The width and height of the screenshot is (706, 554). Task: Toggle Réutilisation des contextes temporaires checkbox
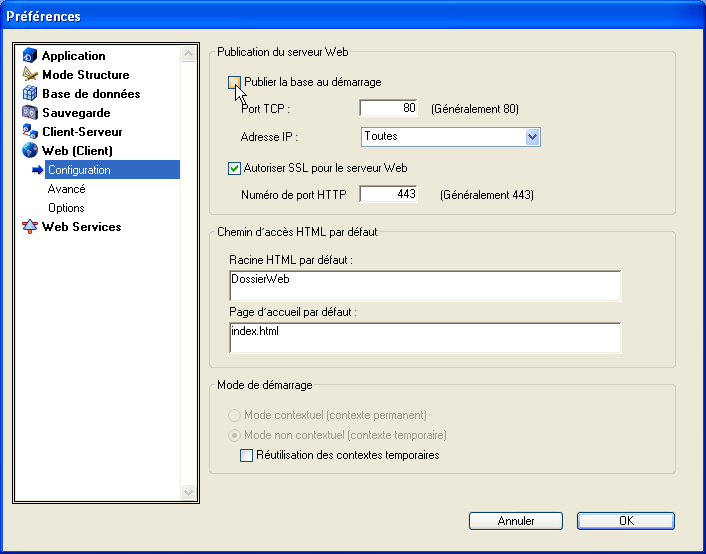coord(247,455)
